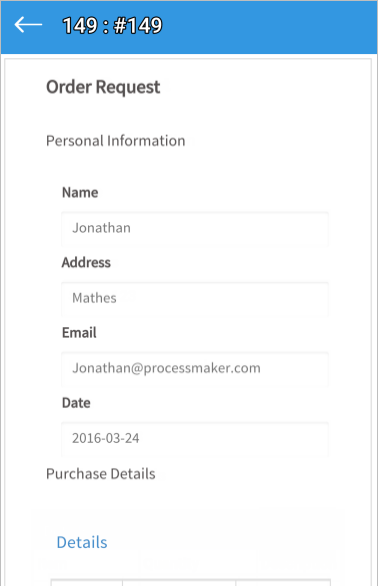Focus the Email field with Jonathan@processmaker.com
Screen dimensions: 378x586
(x=195, y=369)
